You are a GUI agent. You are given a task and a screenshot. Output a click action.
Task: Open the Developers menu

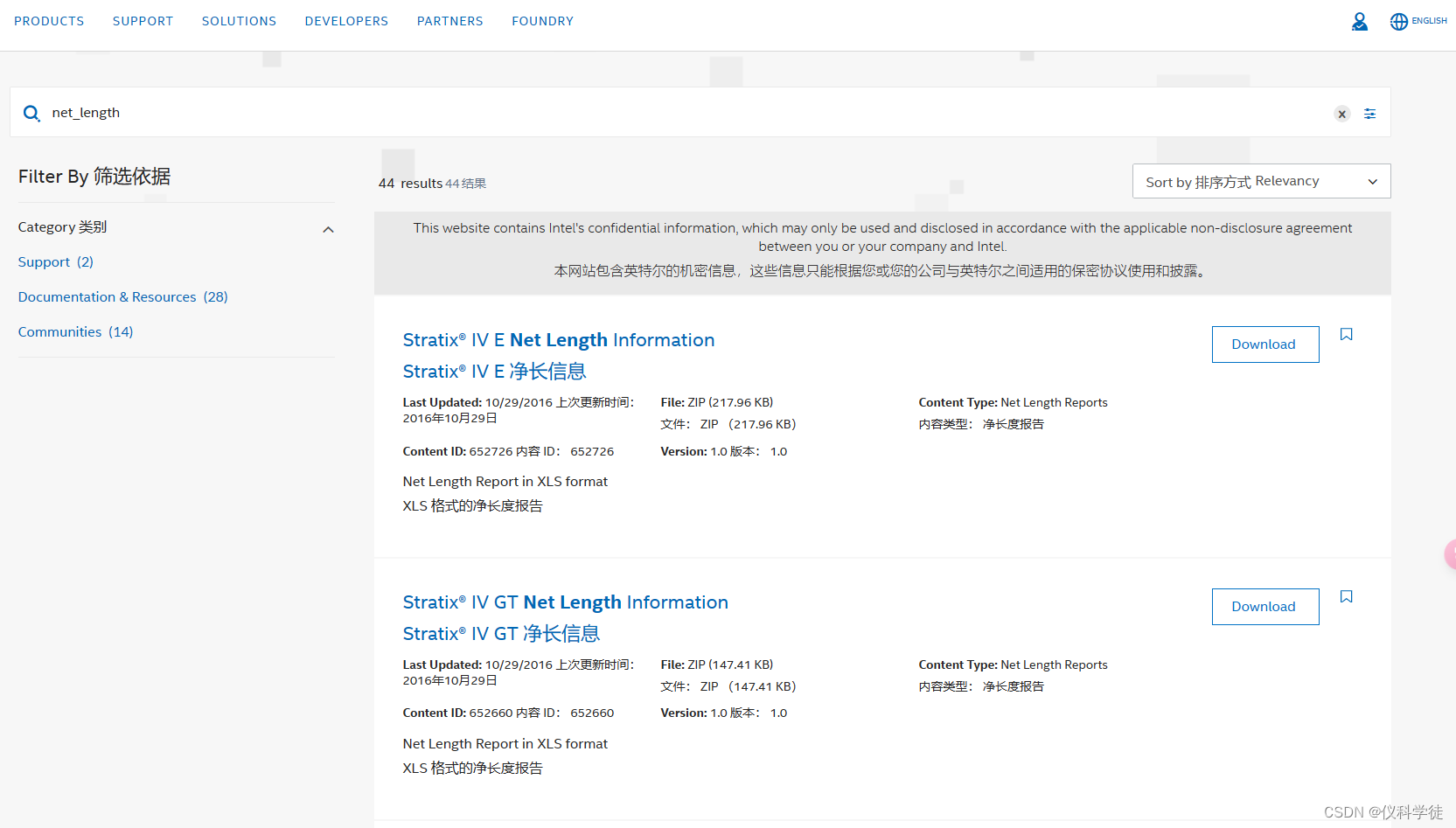click(x=346, y=21)
